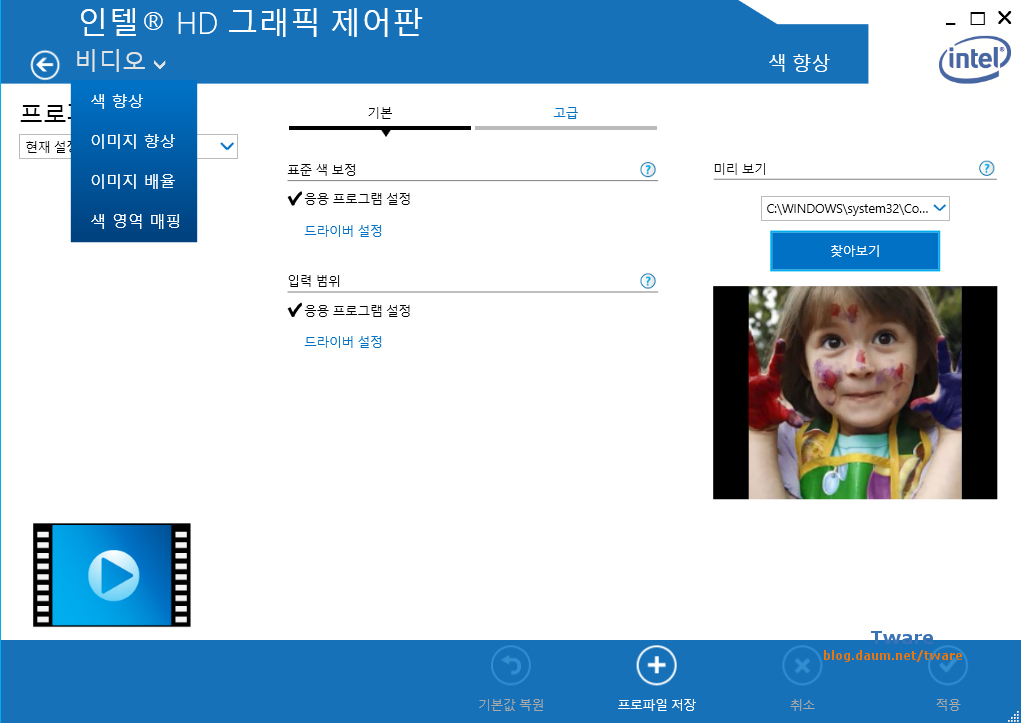The image size is (1021, 723).
Task: Click the 프로파일 저장 label
Action: click(x=656, y=705)
